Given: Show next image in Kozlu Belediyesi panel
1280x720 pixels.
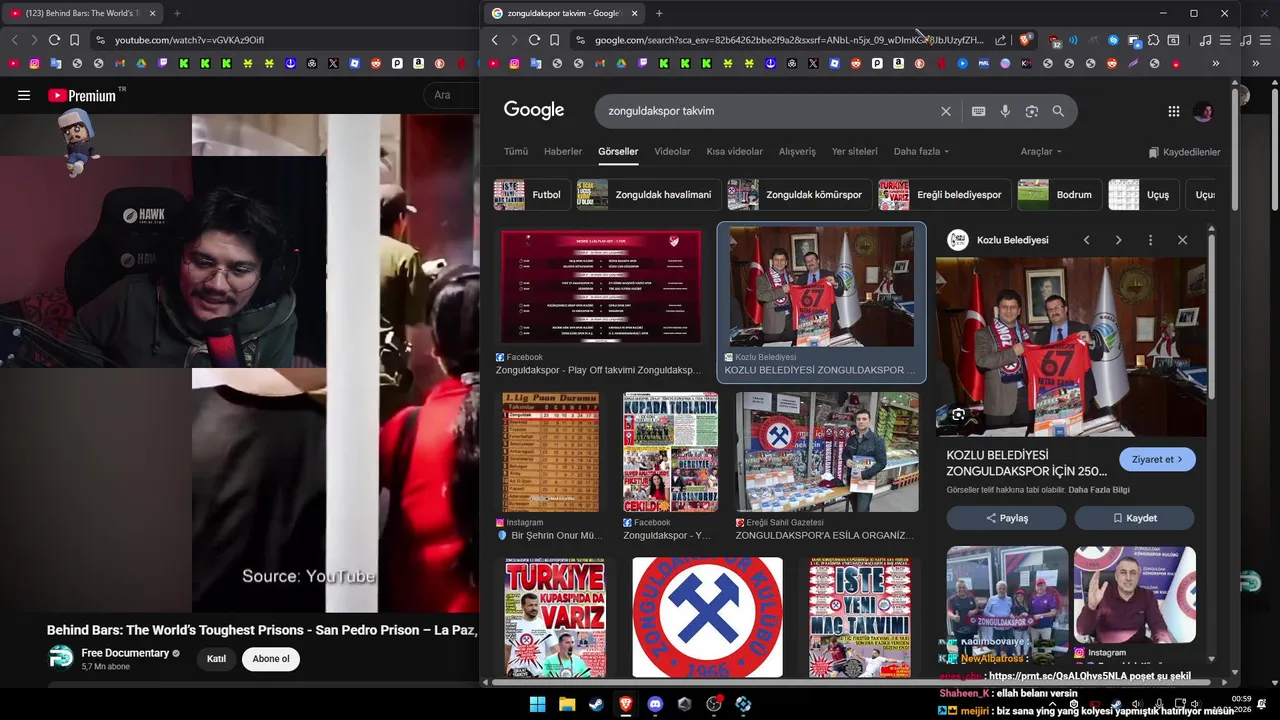Looking at the screenshot, I should 1118,240.
